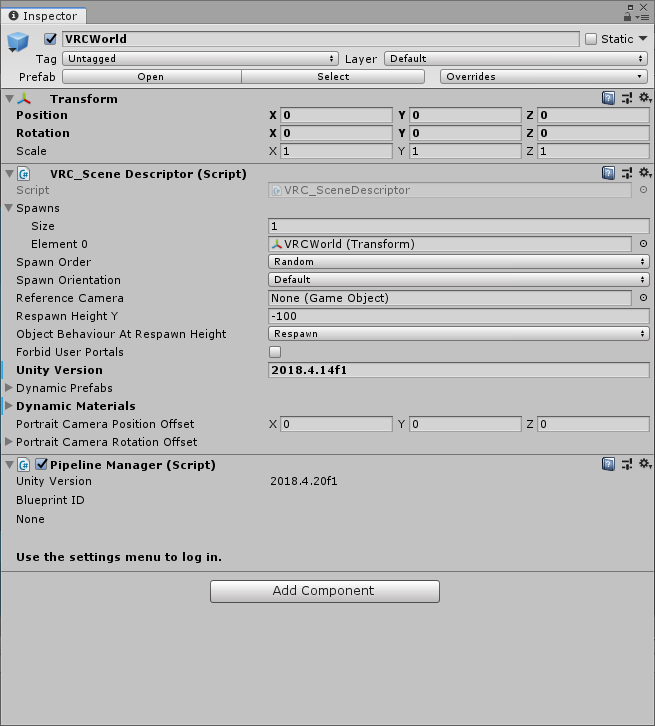Open Spawn Order dropdown

[459, 262]
